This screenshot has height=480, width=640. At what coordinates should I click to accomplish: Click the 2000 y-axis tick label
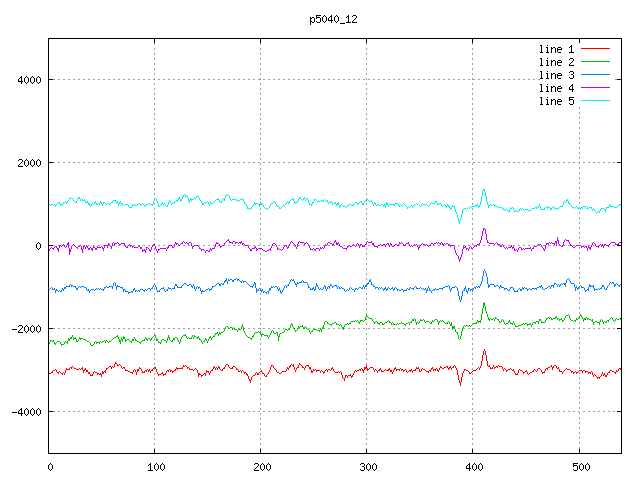point(27,163)
